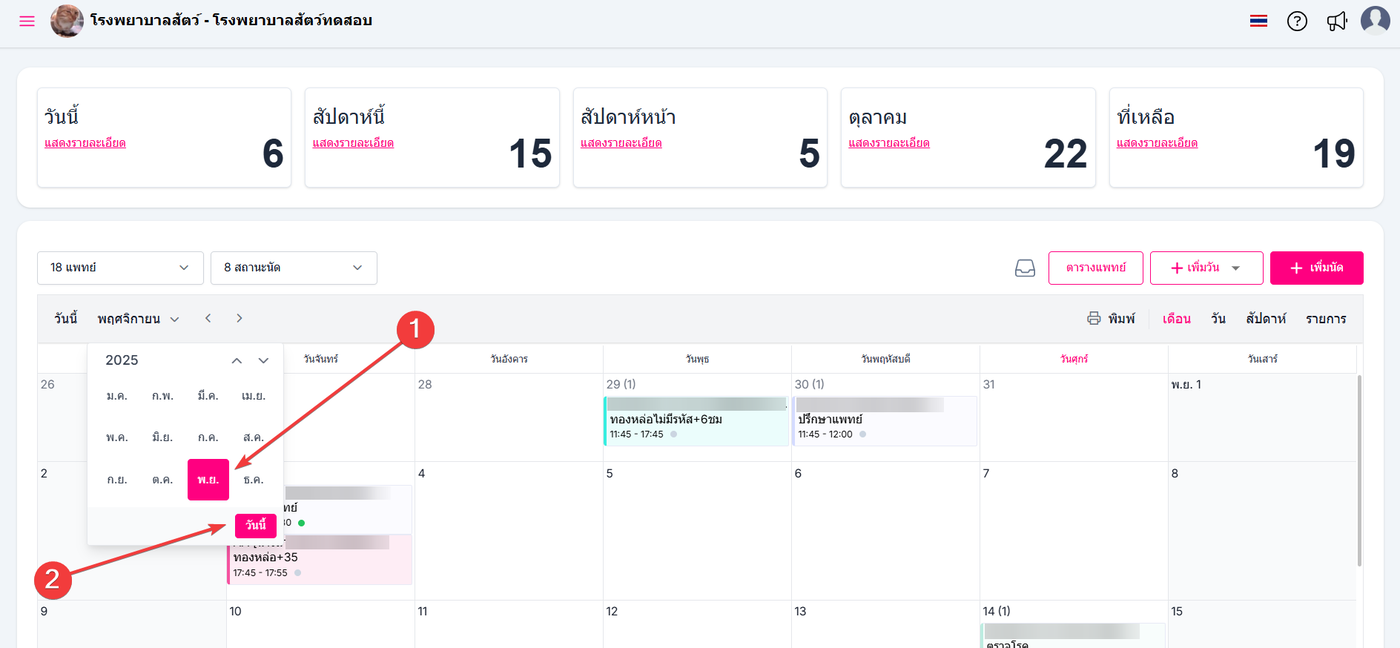
Task: Click แสดงรายละเอียด link under วันนี้ card
Action: point(85,143)
